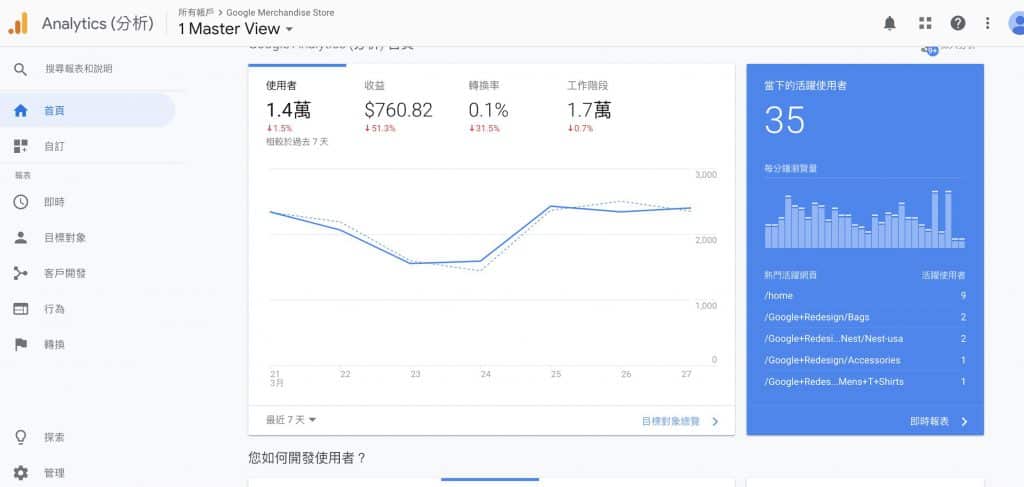This screenshot has width=1024, height=487.
Task: Open the Google apps grid
Action: coord(925,24)
